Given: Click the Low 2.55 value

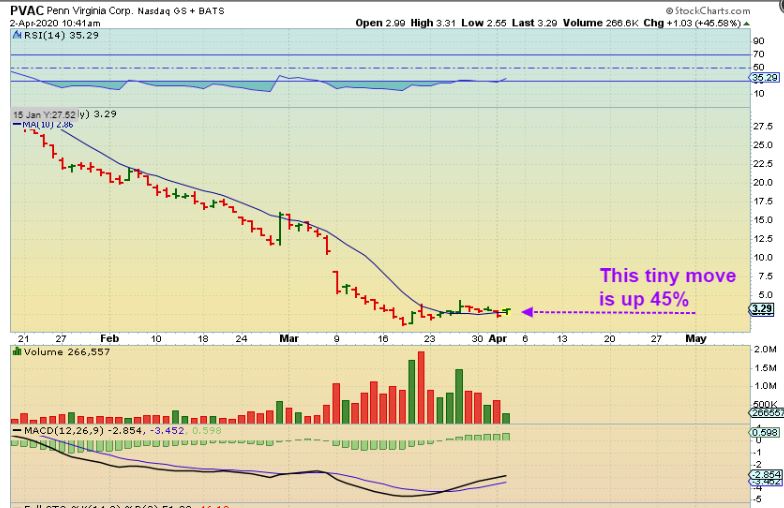Looking at the screenshot, I should coord(484,23).
